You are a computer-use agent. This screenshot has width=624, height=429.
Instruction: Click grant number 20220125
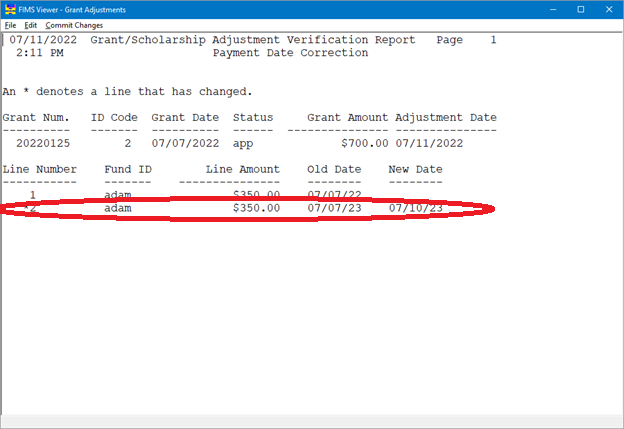pyautogui.click(x=43, y=143)
